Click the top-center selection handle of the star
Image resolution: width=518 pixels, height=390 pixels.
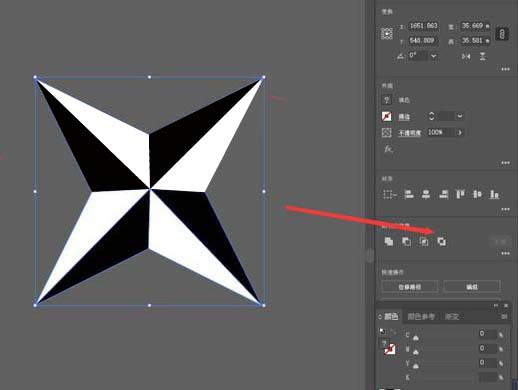(x=149, y=77)
